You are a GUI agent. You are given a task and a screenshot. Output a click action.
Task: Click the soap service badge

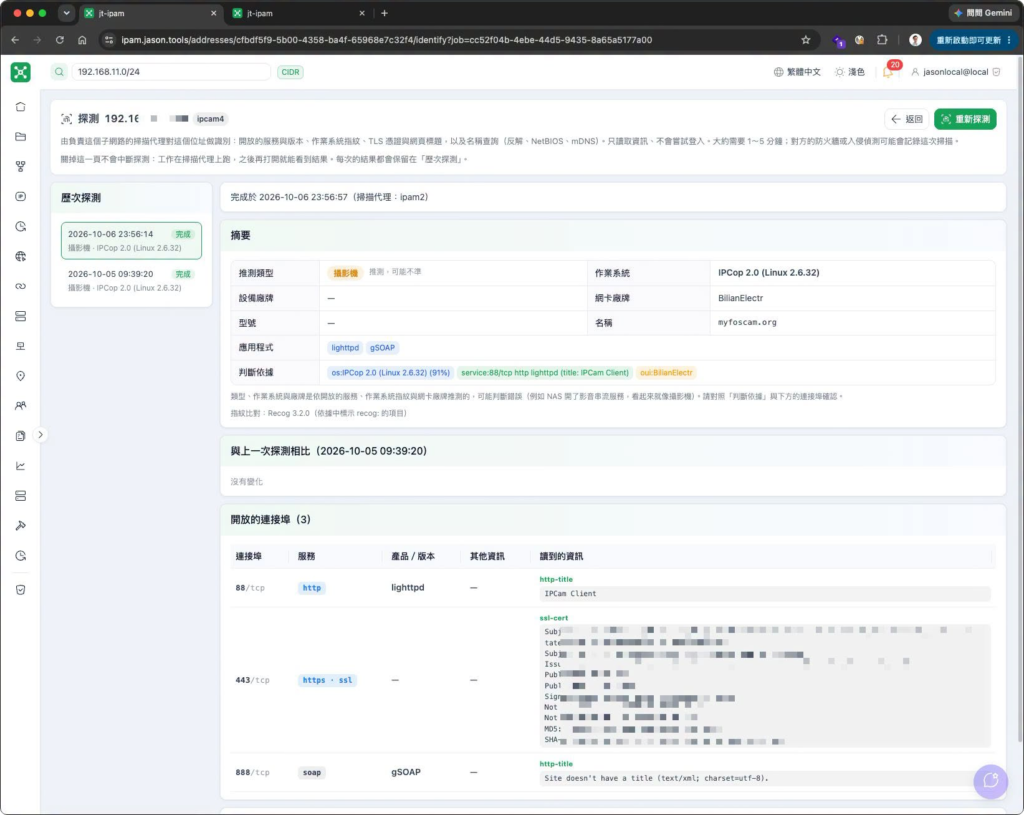[312, 773]
